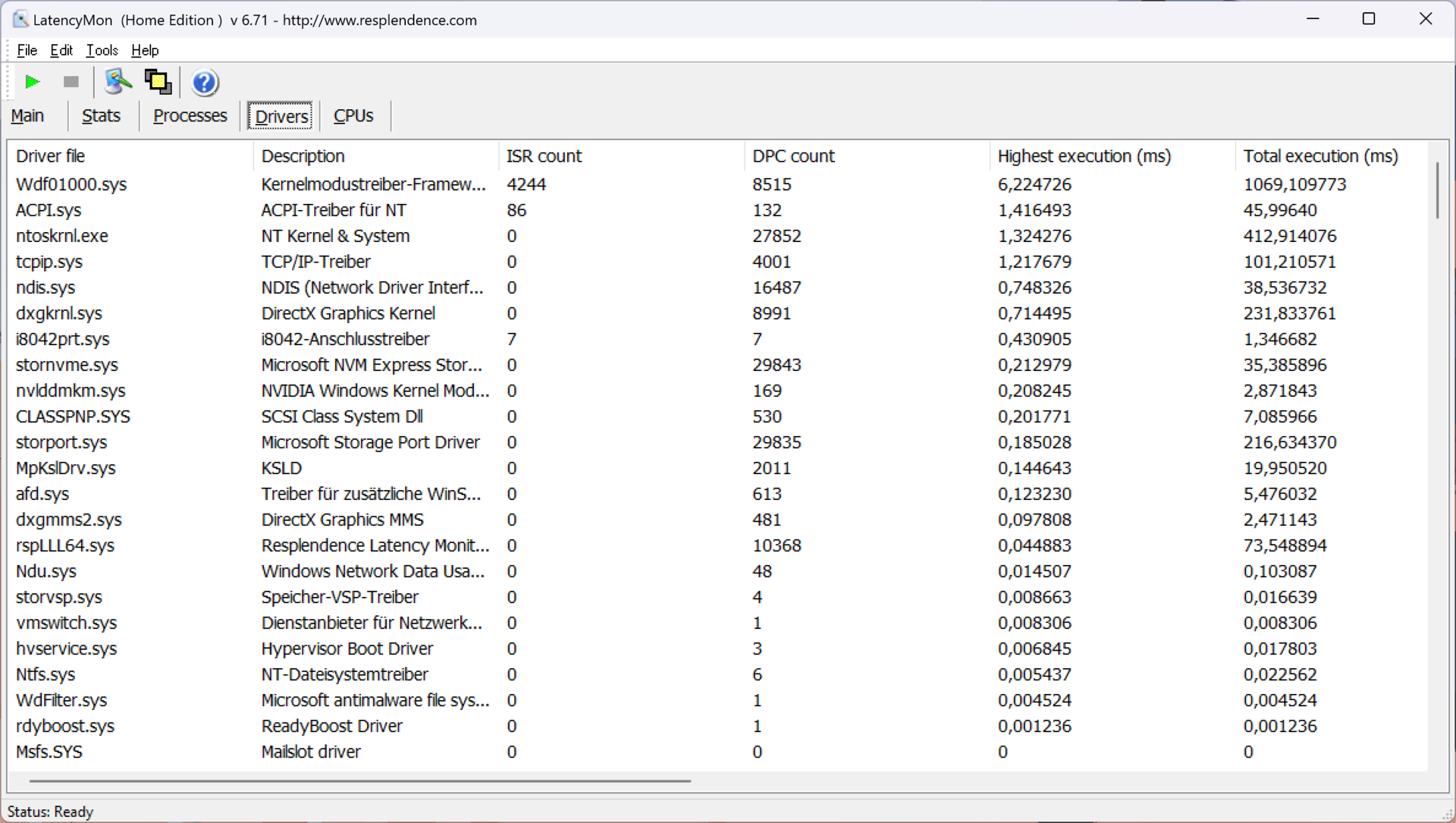Sort by DPC count column header
1456x823 pixels.
point(793,156)
